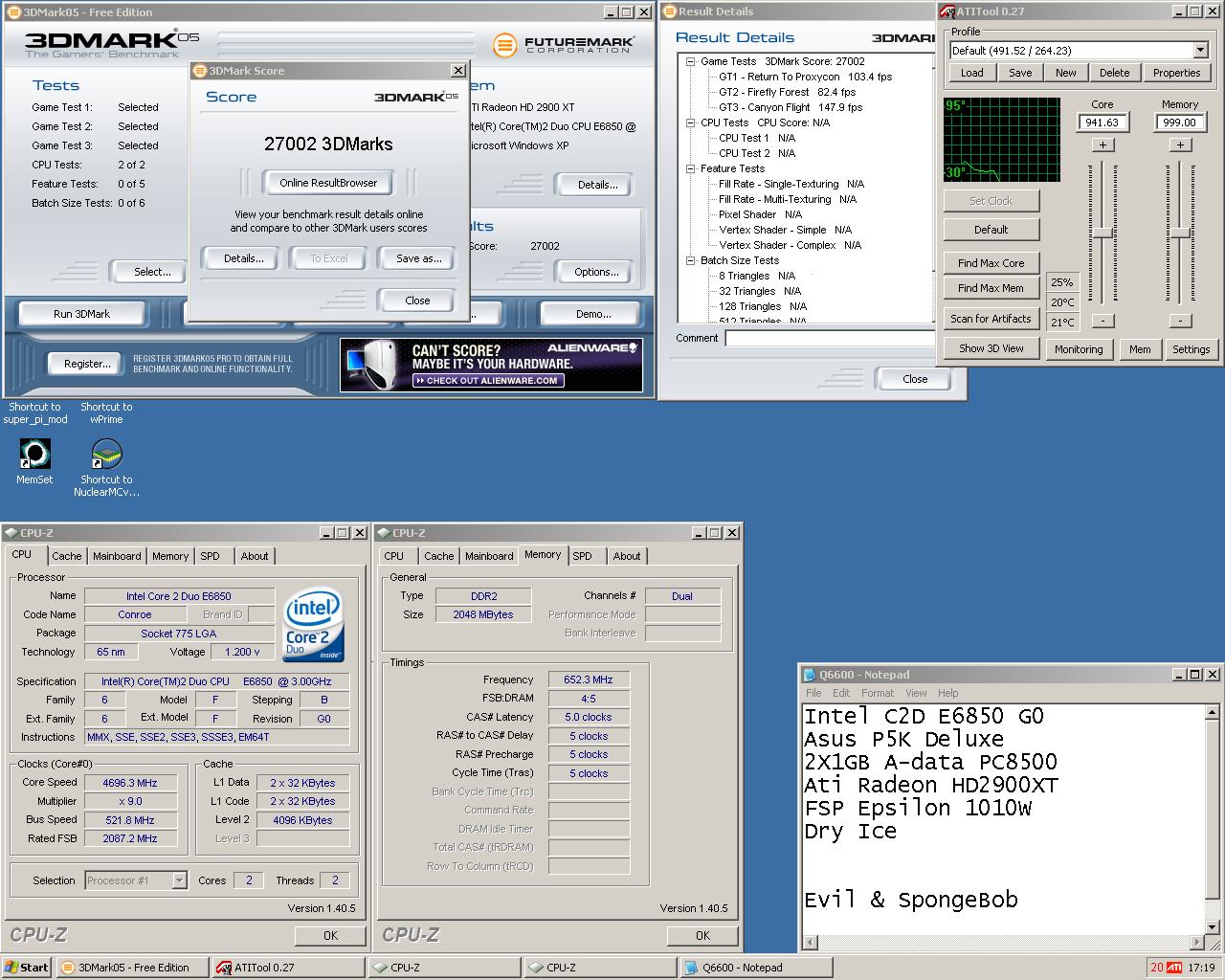Click Find Max Mem in ATITool
The height and width of the screenshot is (980, 1225).
point(991,288)
